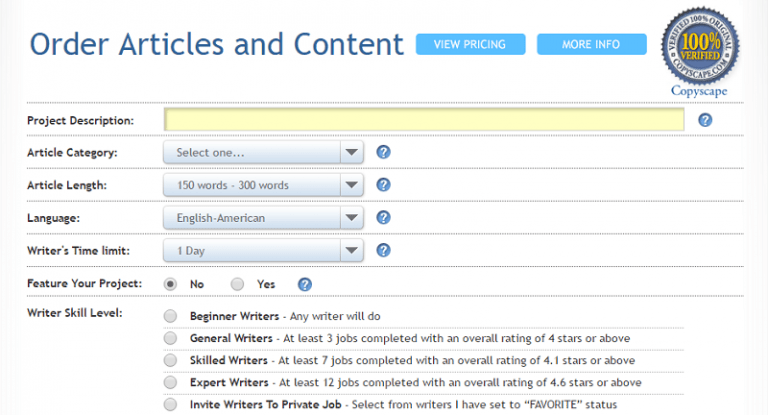Click the Feature Your Project label
Image resolution: width=768 pixels, height=415 pixels.
85,283
